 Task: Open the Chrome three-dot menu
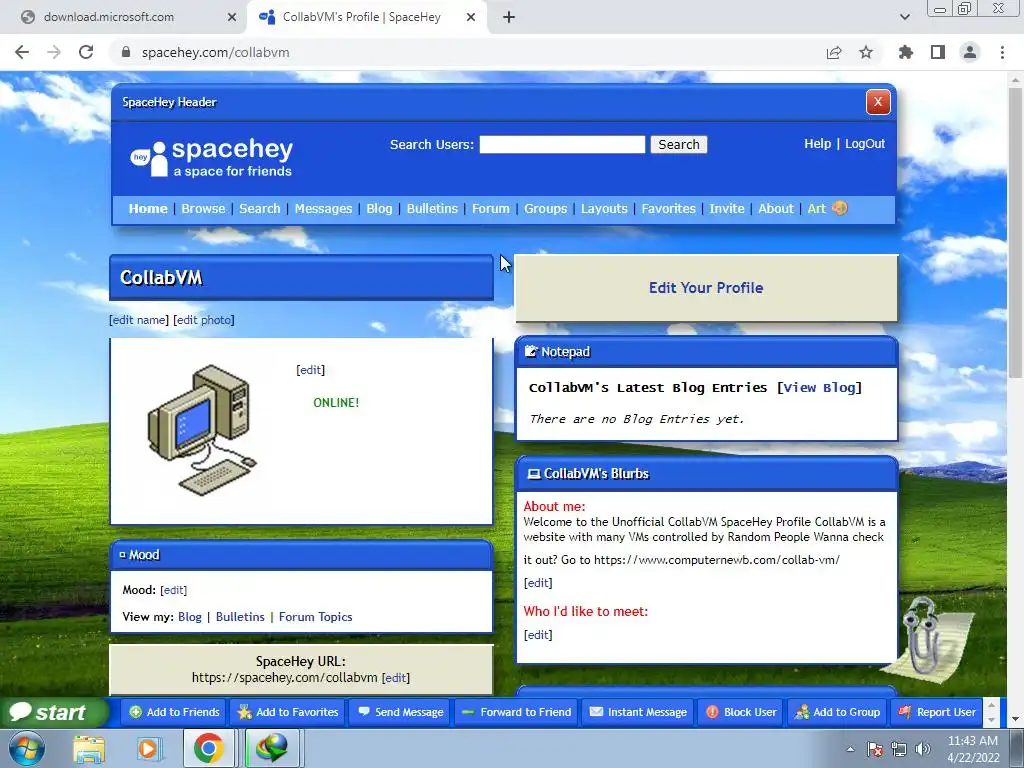coord(1002,52)
